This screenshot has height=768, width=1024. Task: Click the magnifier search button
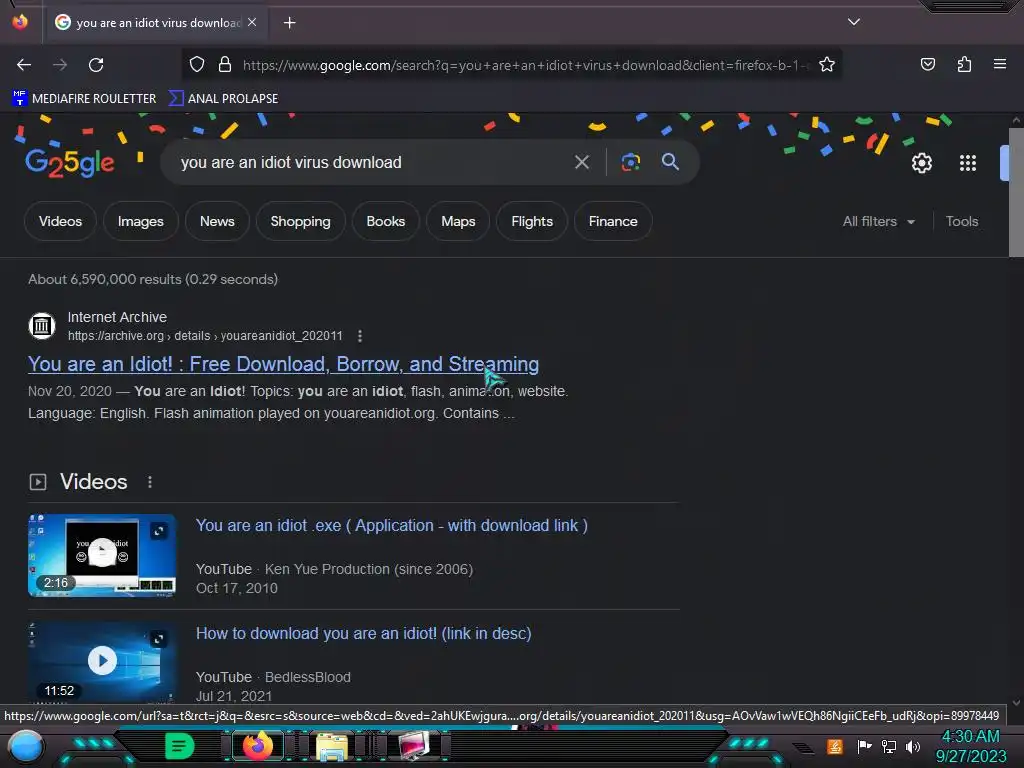670,162
